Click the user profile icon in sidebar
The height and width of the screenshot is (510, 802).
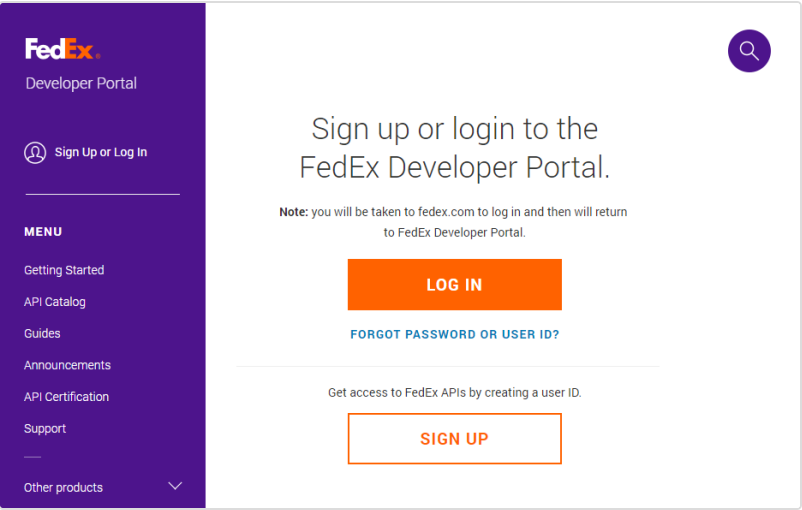(x=35, y=152)
